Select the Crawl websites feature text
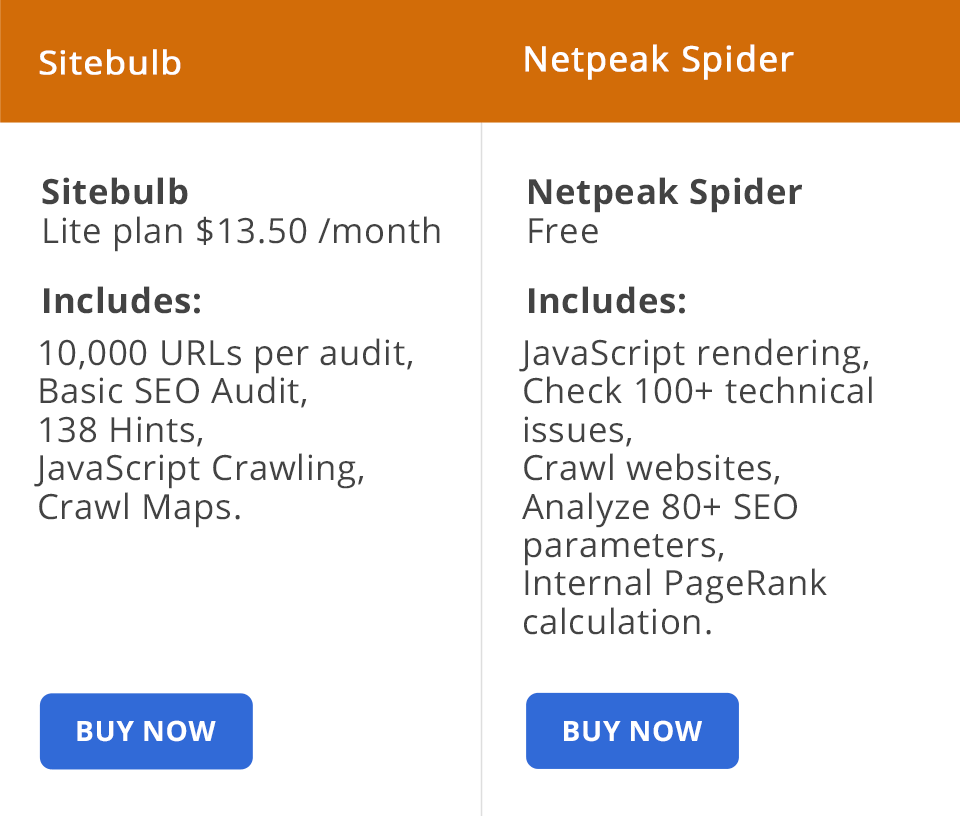 click(651, 468)
